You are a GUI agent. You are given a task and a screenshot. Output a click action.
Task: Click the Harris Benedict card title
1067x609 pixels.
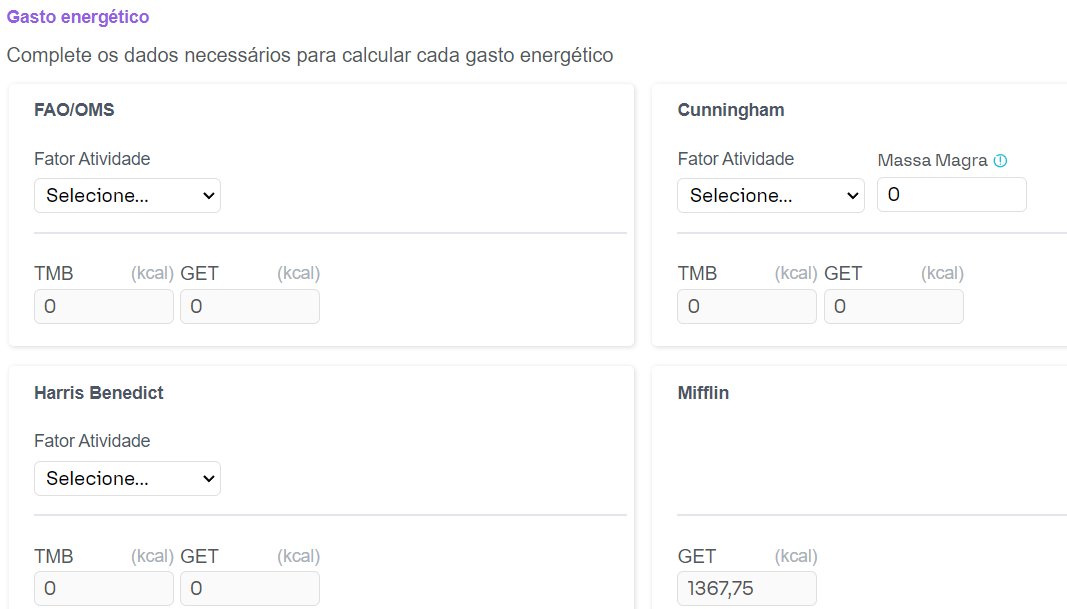[99, 393]
